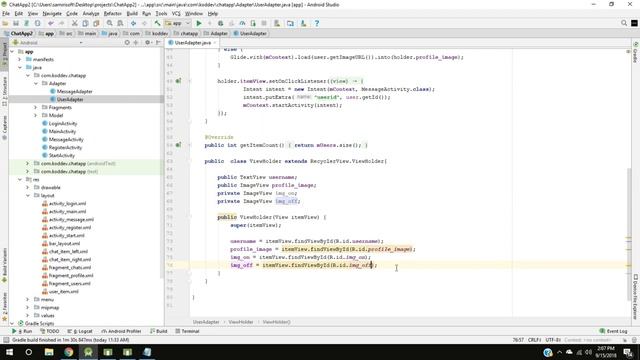Screen dimensions: 640x360
Task: Open the Android Profiler tool window
Action: [121, 331]
